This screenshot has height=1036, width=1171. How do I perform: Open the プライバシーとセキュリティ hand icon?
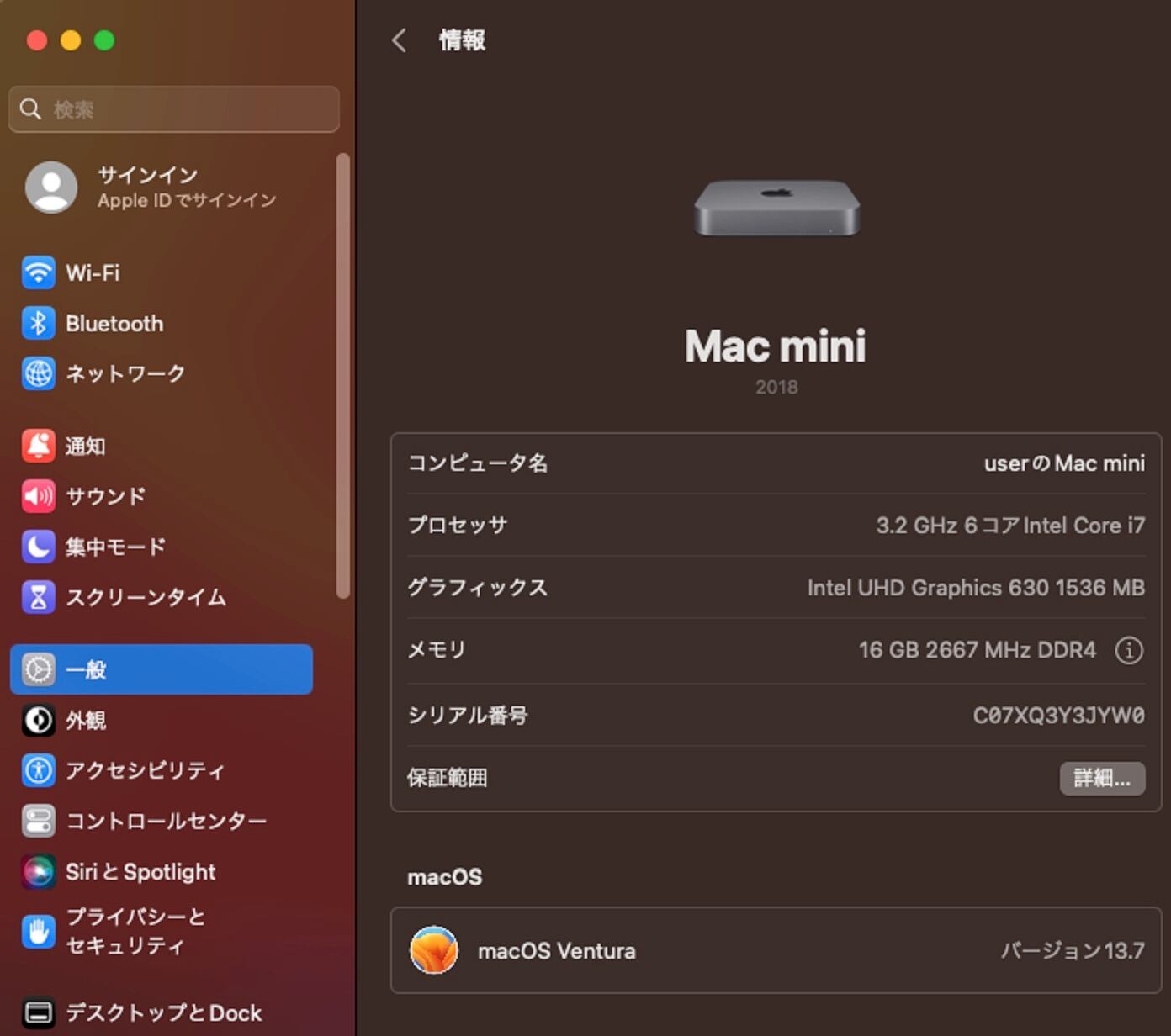pyautogui.click(x=38, y=931)
